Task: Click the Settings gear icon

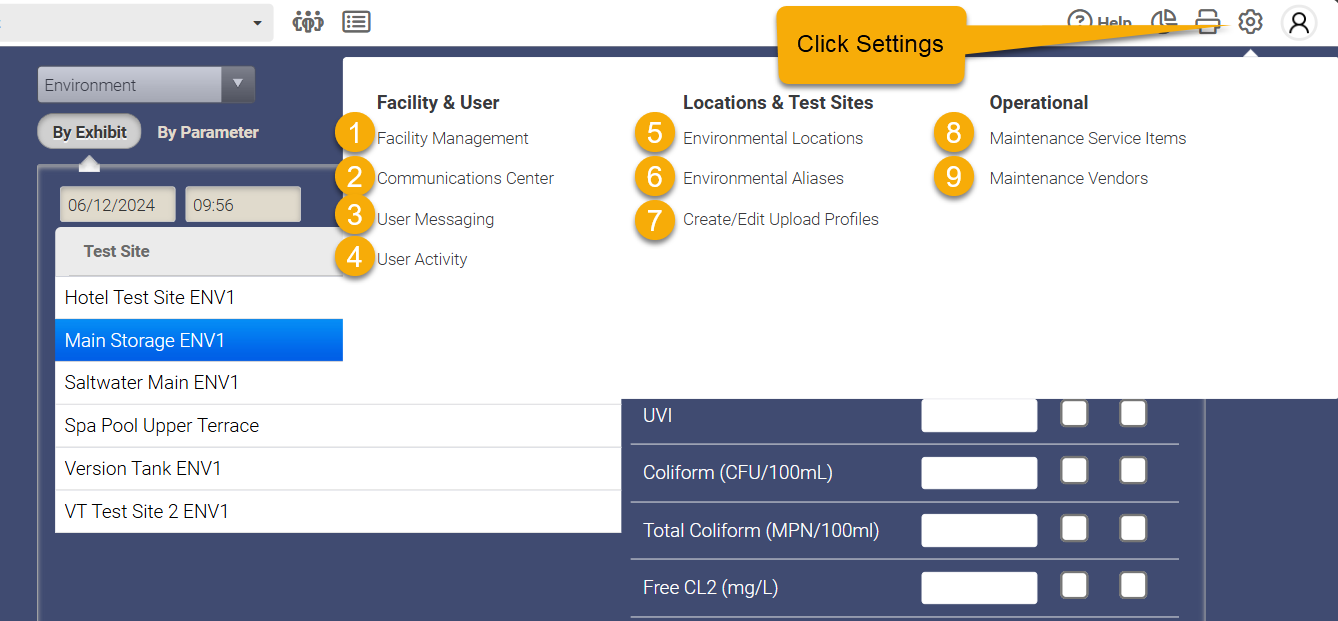Action: tap(1250, 21)
